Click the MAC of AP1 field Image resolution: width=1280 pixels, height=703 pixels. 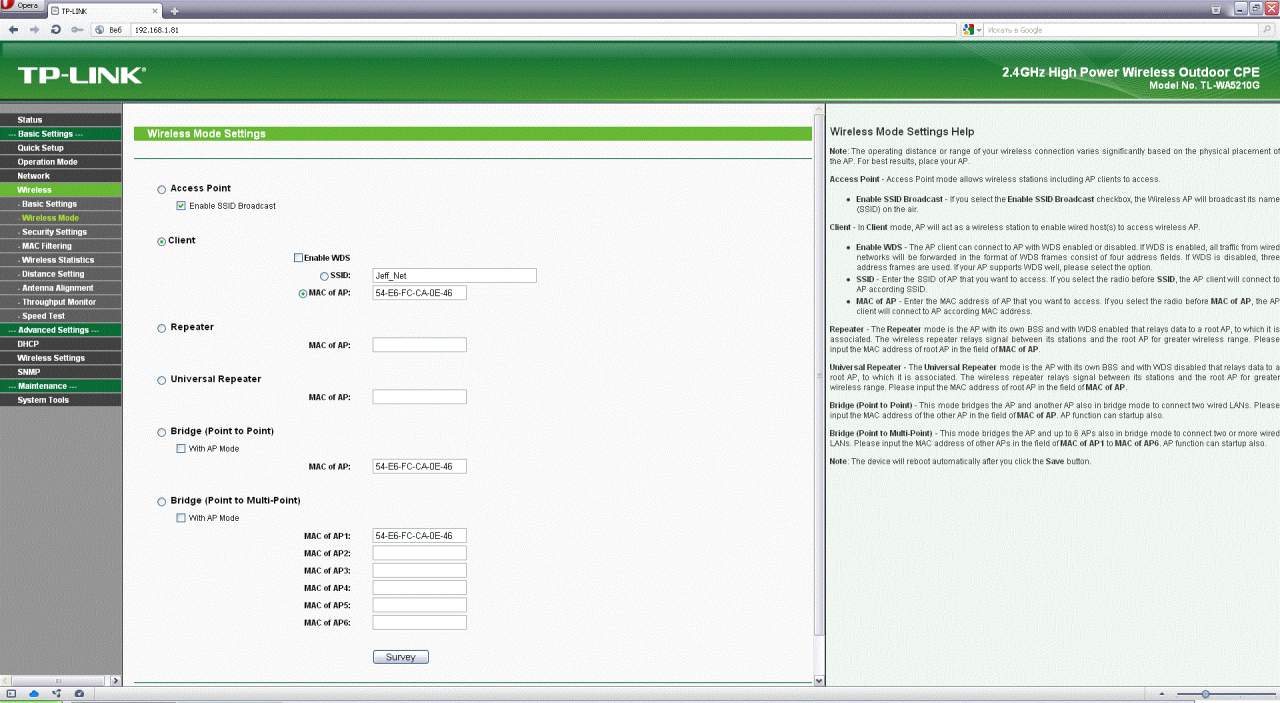click(x=419, y=536)
